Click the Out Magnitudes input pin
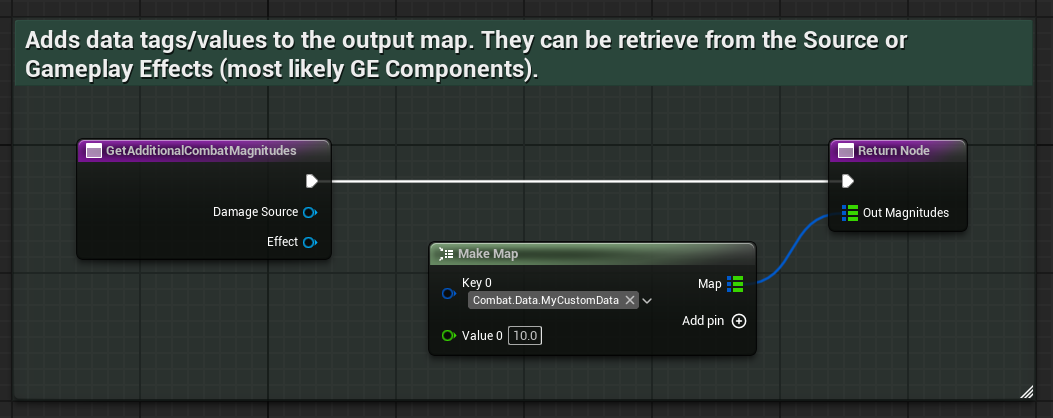 pos(850,212)
